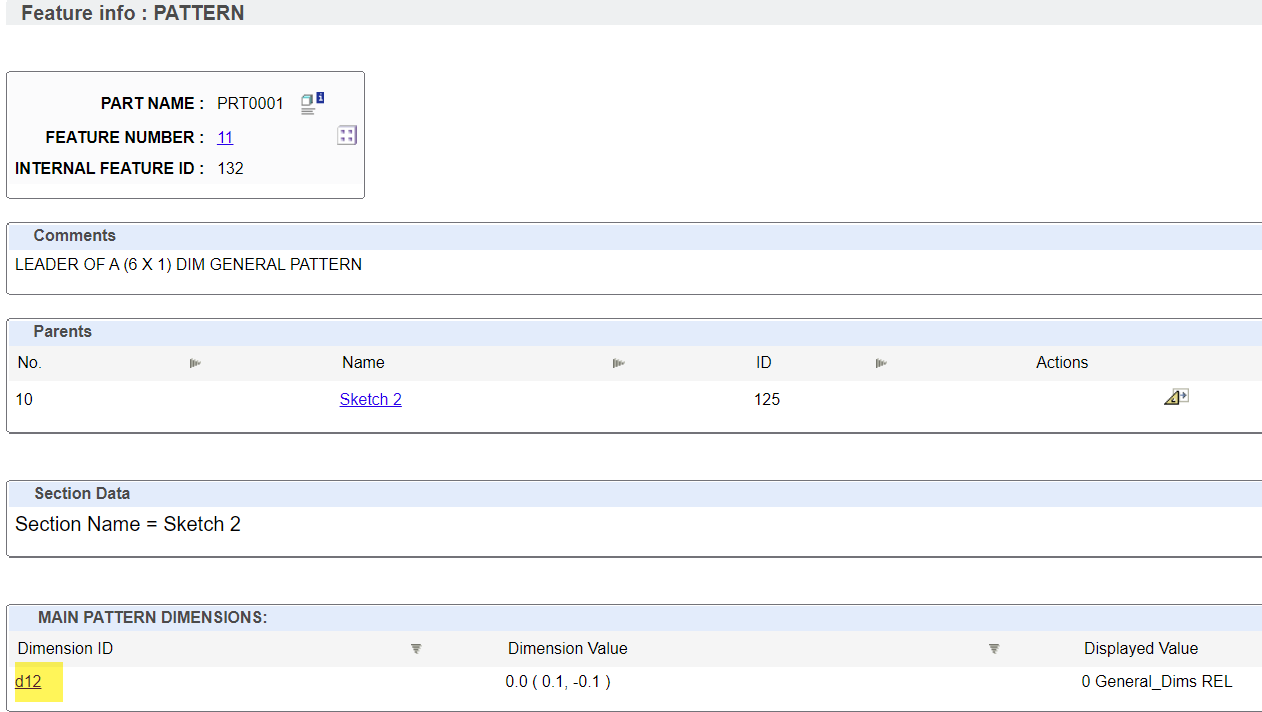Click the filter icon in the ID column
The width and height of the screenshot is (1262, 712).
(881, 364)
